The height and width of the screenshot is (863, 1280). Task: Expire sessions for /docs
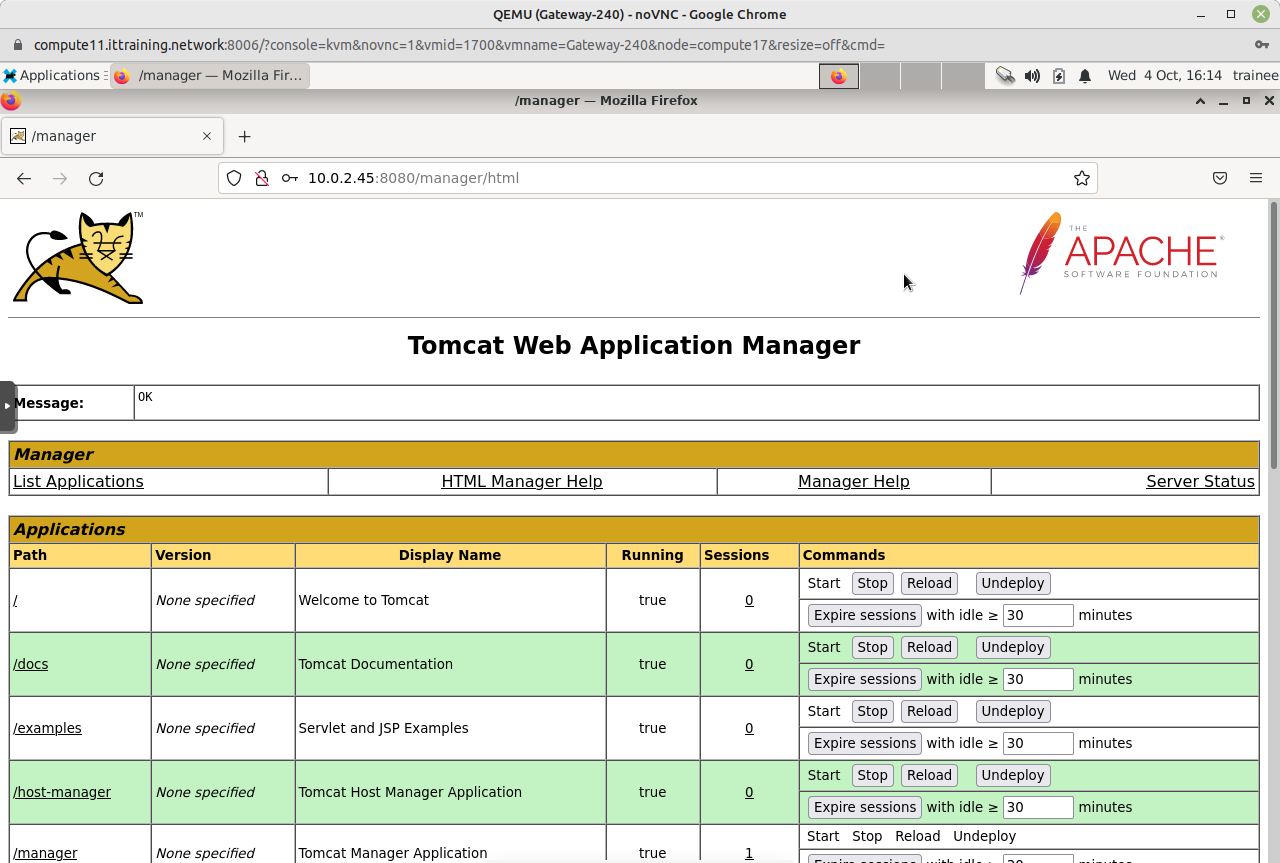click(865, 679)
